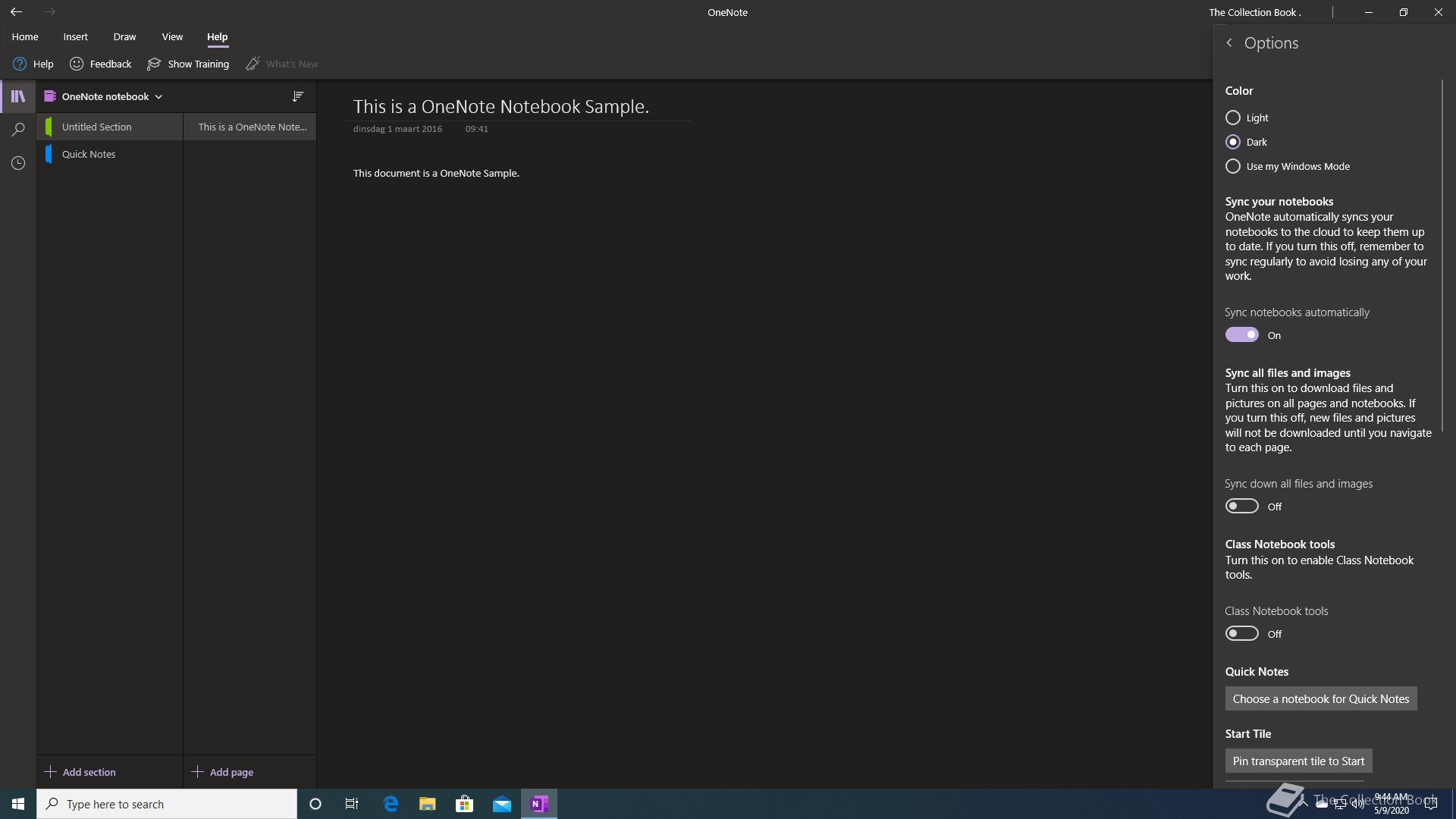Image resolution: width=1456 pixels, height=819 pixels.
Task: Open the notebooks navigation pane icon
Action: [x=18, y=96]
